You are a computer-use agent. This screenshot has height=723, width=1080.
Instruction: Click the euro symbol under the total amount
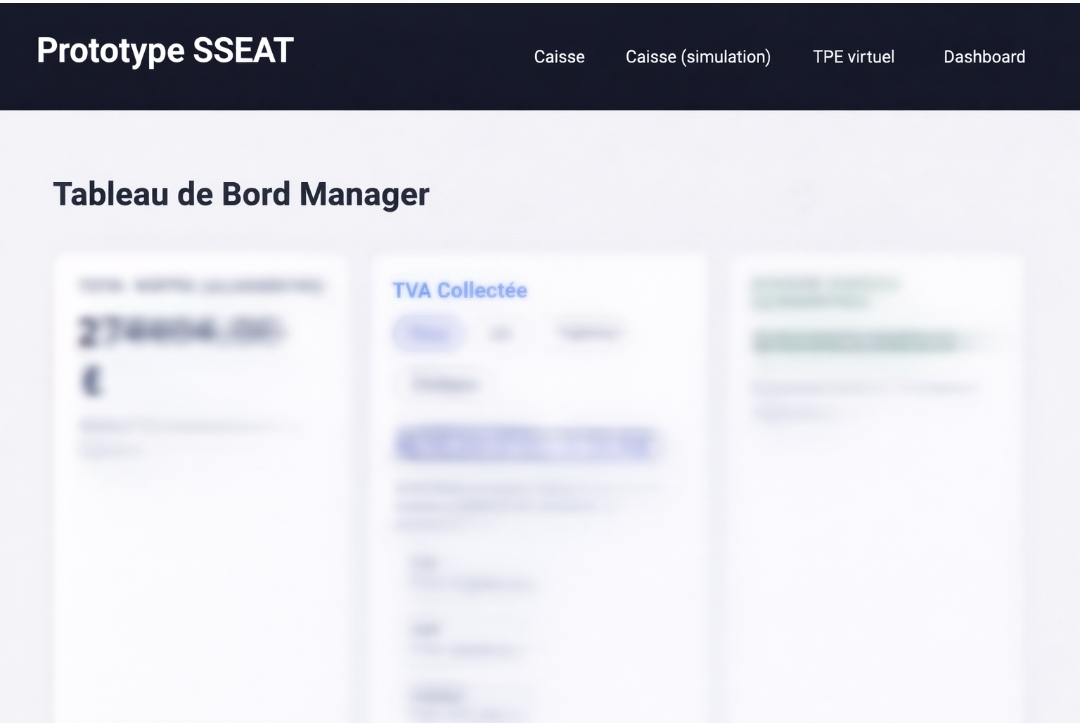(x=90, y=381)
